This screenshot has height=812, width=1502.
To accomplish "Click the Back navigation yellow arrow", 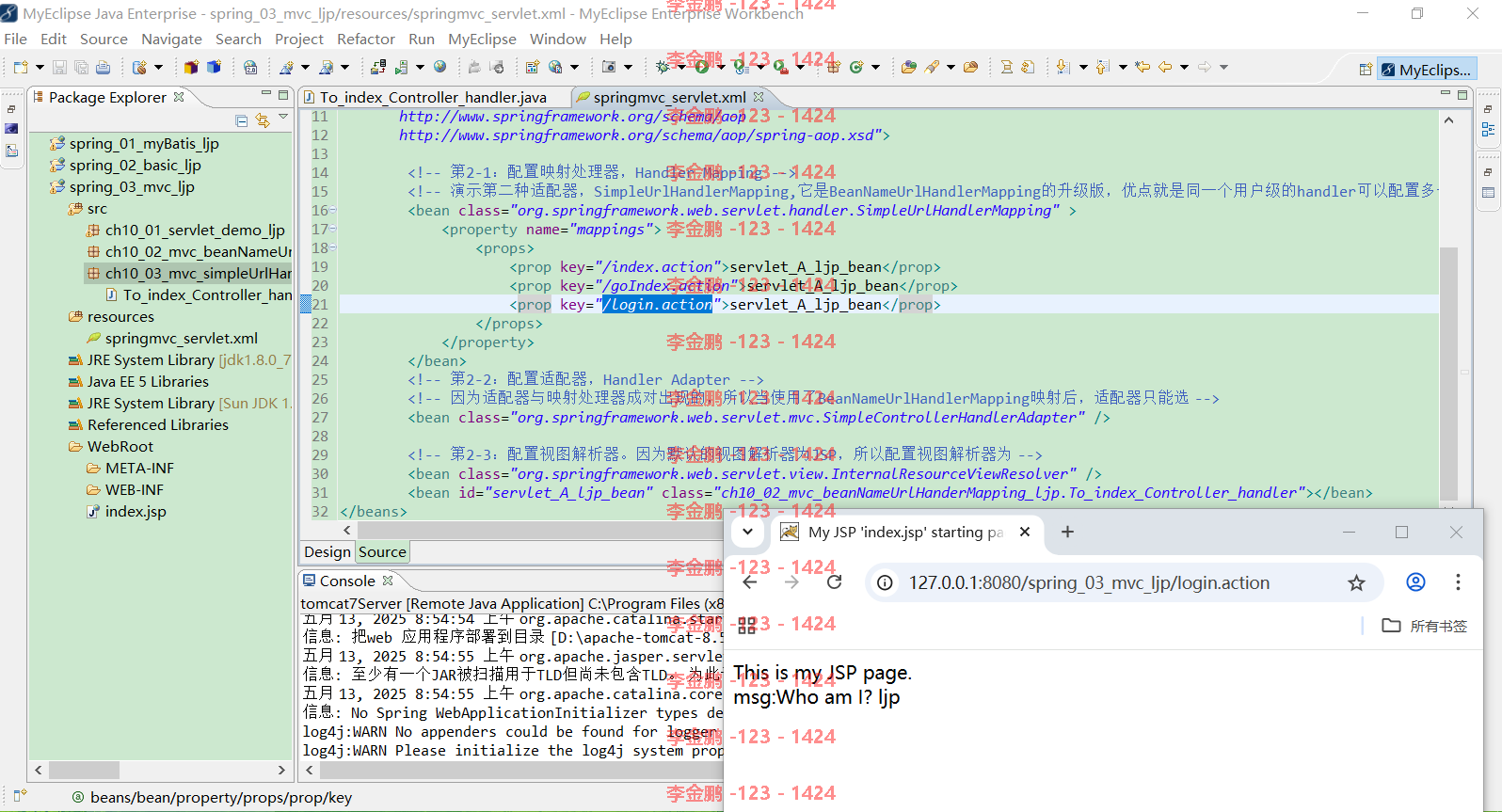I will (1165, 67).
